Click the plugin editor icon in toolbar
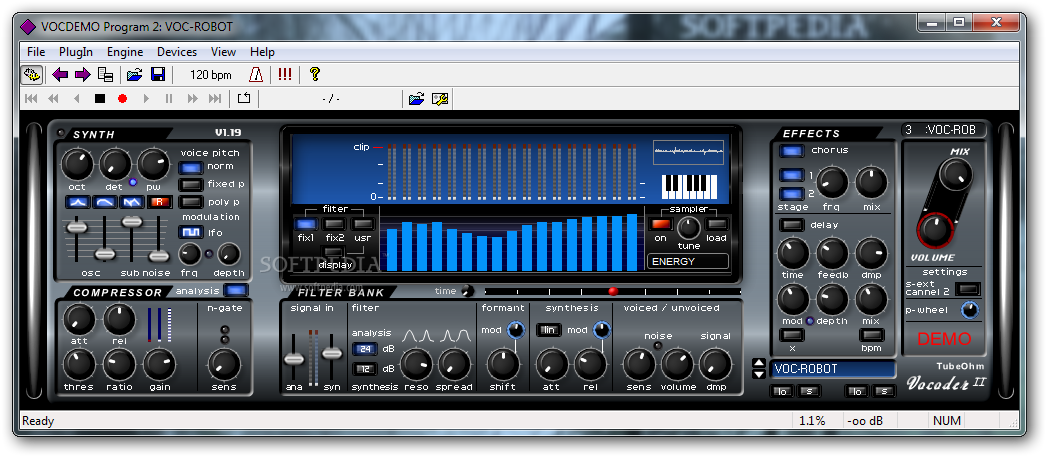Image resolution: width=1047 pixels, height=457 pixels. (32, 74)
